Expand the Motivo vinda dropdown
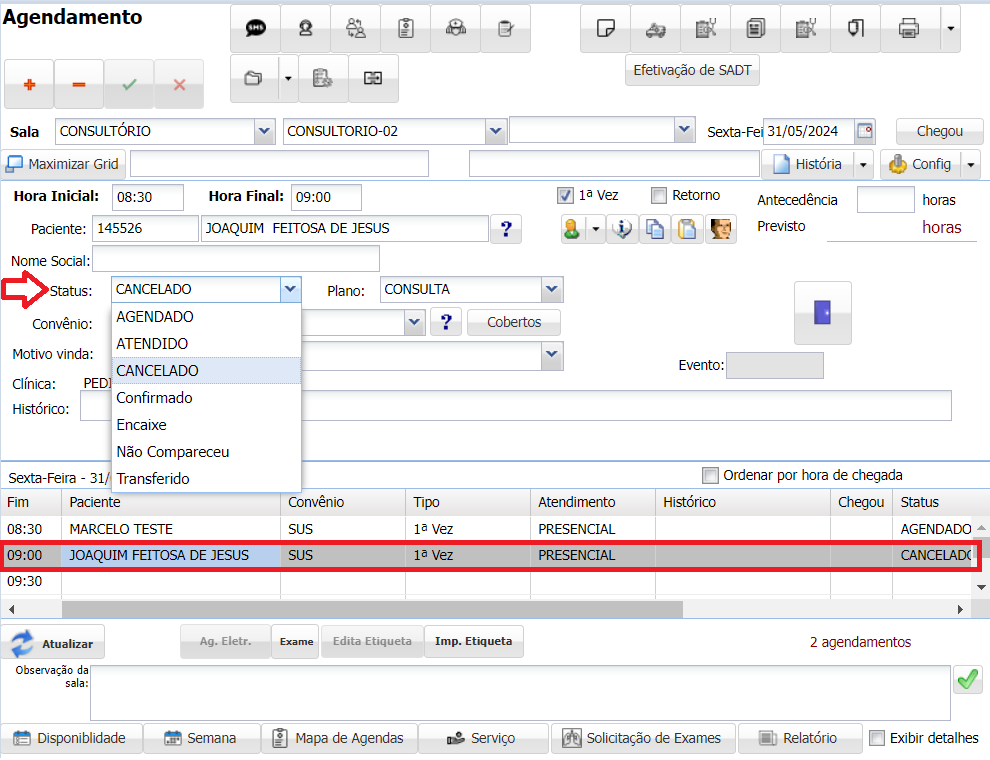Screen dimensions: 990x760 [551, 353]
